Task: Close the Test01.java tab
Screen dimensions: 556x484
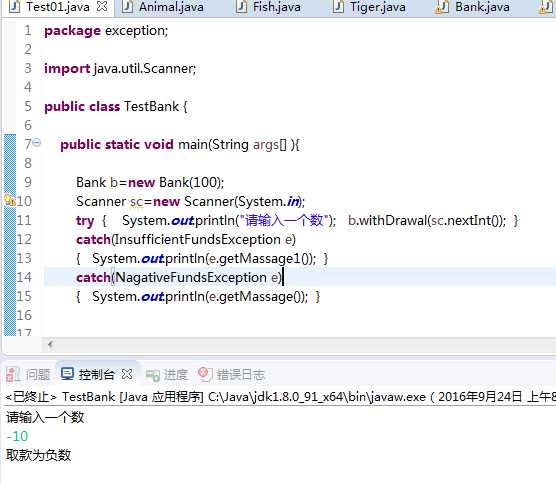Action: click(x=102, y=6)
